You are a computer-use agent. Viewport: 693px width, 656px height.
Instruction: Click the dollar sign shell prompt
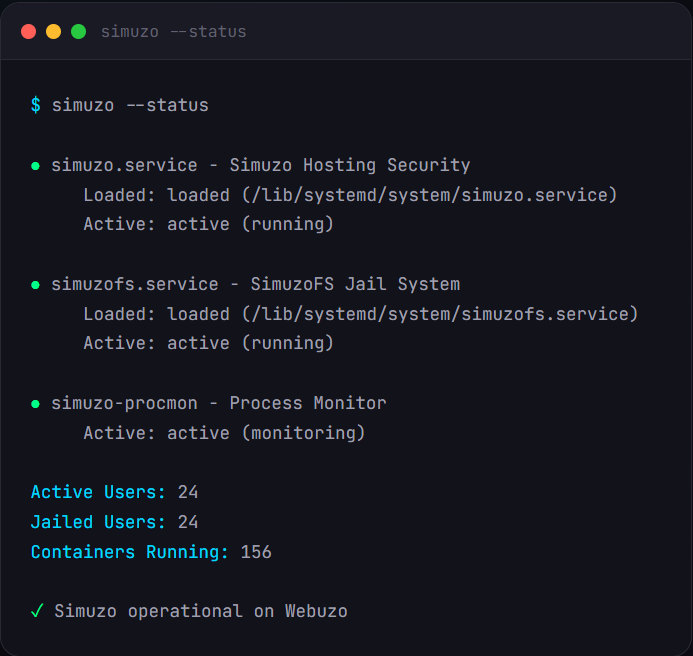(x=36, y=105)
